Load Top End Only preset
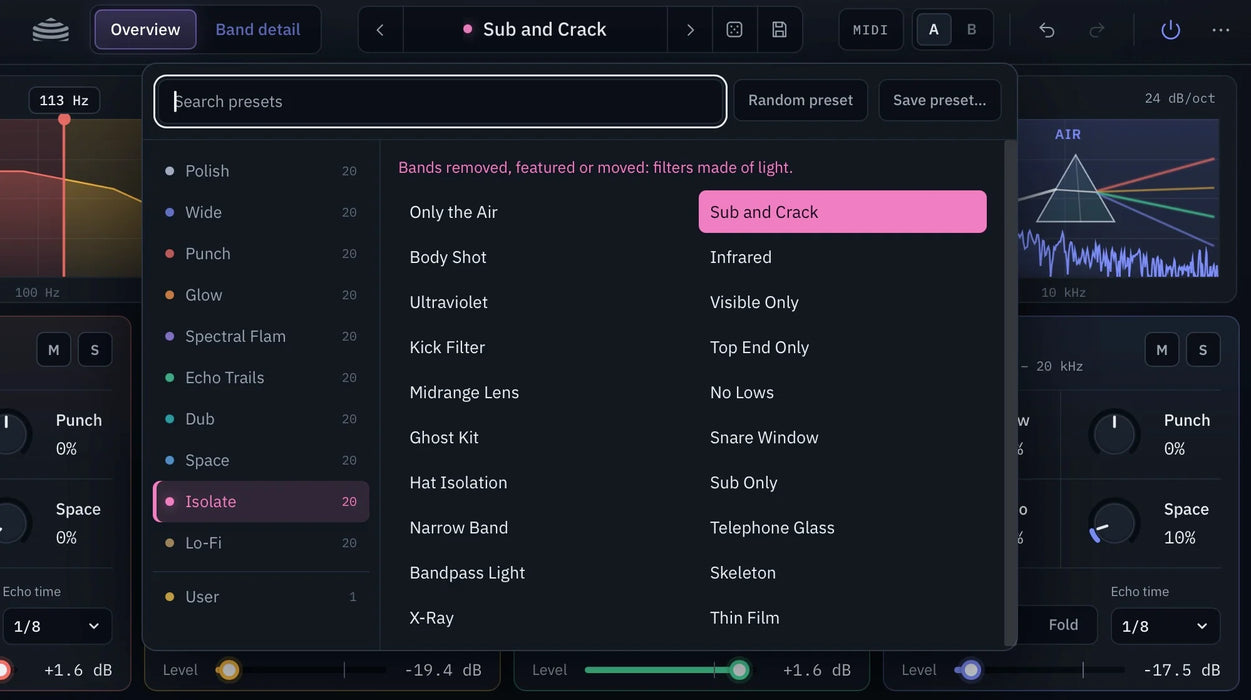Image resolution: width=1251 pixels, height=700 pixels. tap(842, 347)
